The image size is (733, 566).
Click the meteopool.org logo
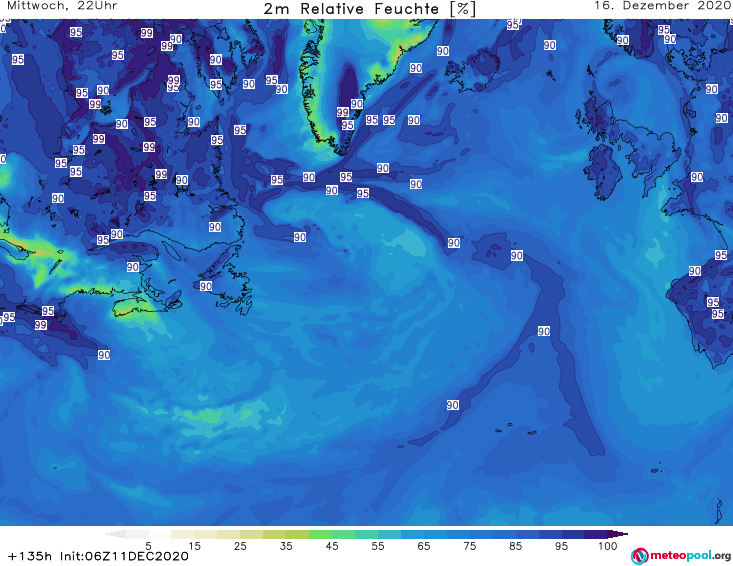coord(681,556)
